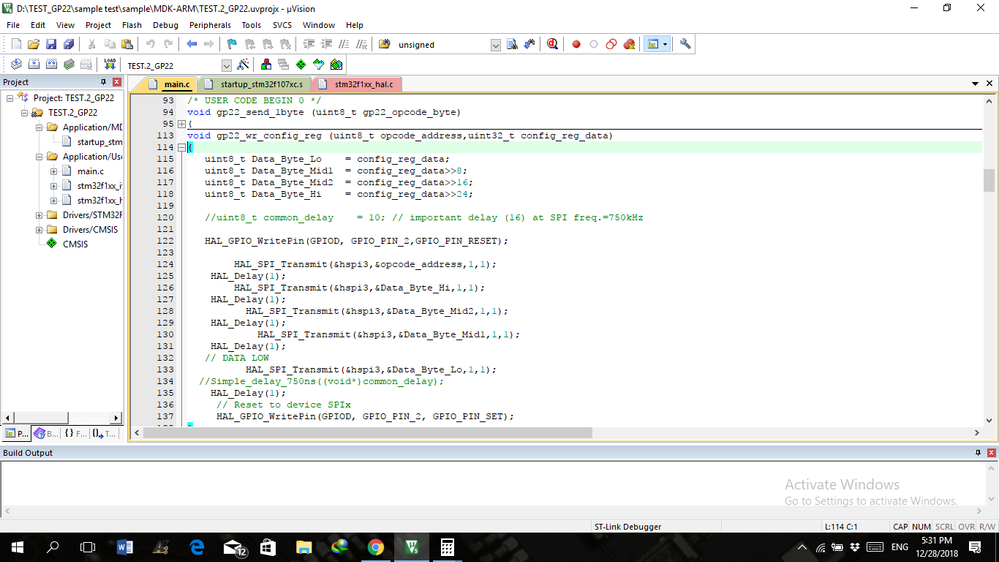Save all files with the multi-disk icon
This screenshot has width=999, height=562.
pos(68,44)
